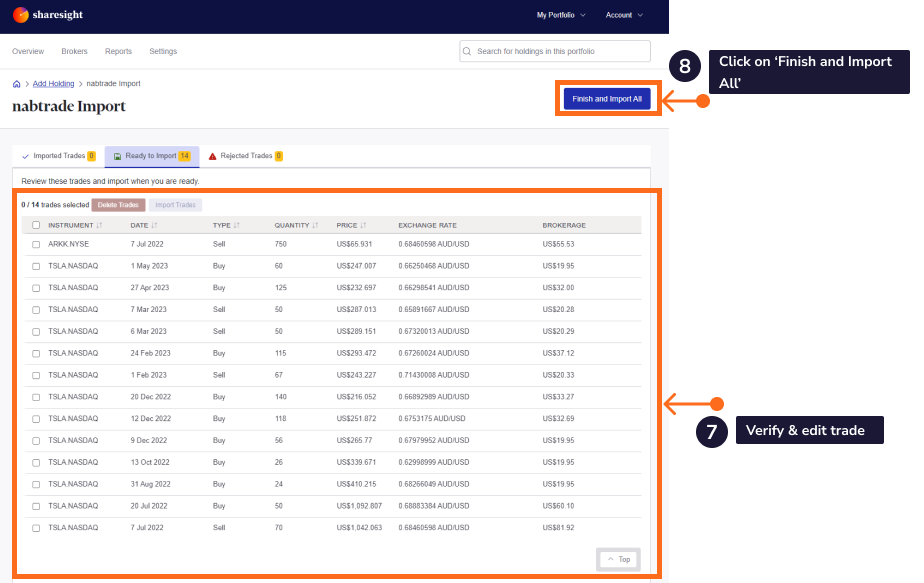The image size is (924, 583).
Task: Switch to Imported Trades tab
Action: 58,156
